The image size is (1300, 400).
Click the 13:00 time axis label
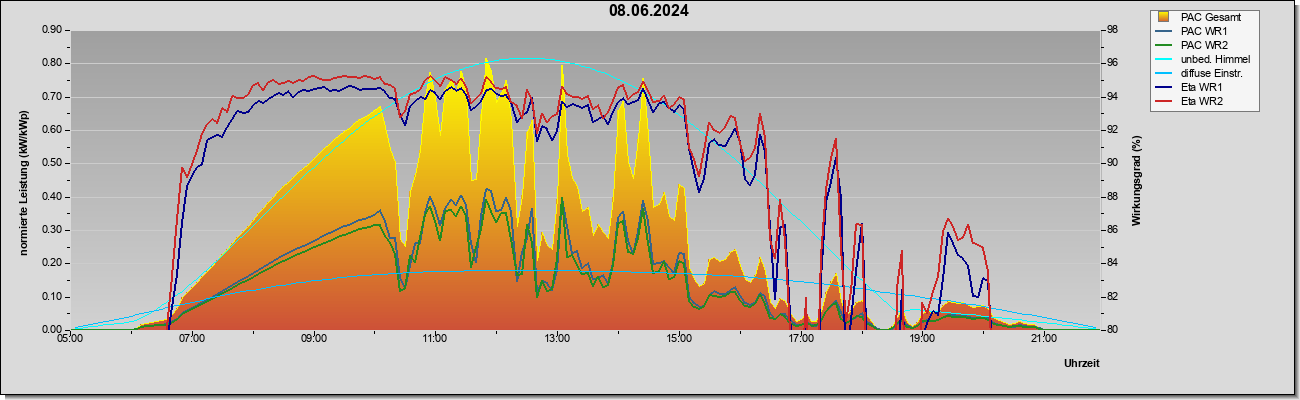pyautogui.click(x=557, y=339)
